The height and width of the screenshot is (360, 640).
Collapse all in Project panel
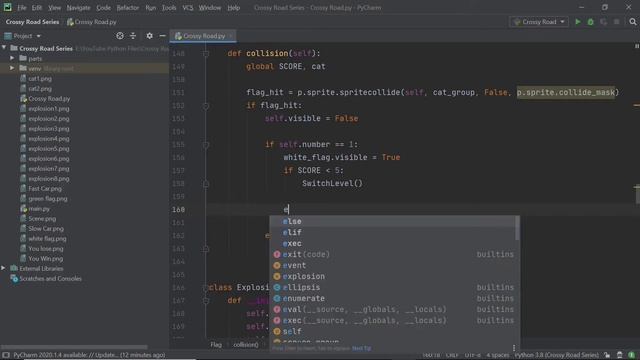click(x=133, y=36)
